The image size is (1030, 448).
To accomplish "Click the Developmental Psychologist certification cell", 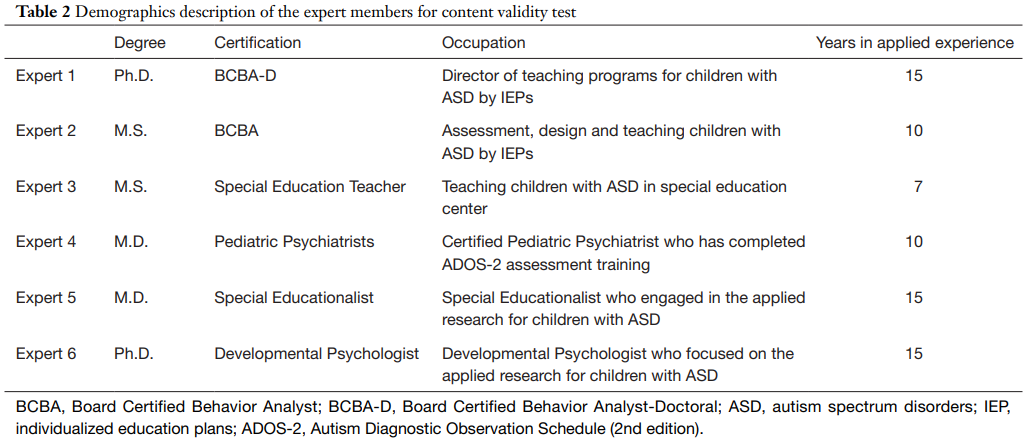I will pos(317,353).
